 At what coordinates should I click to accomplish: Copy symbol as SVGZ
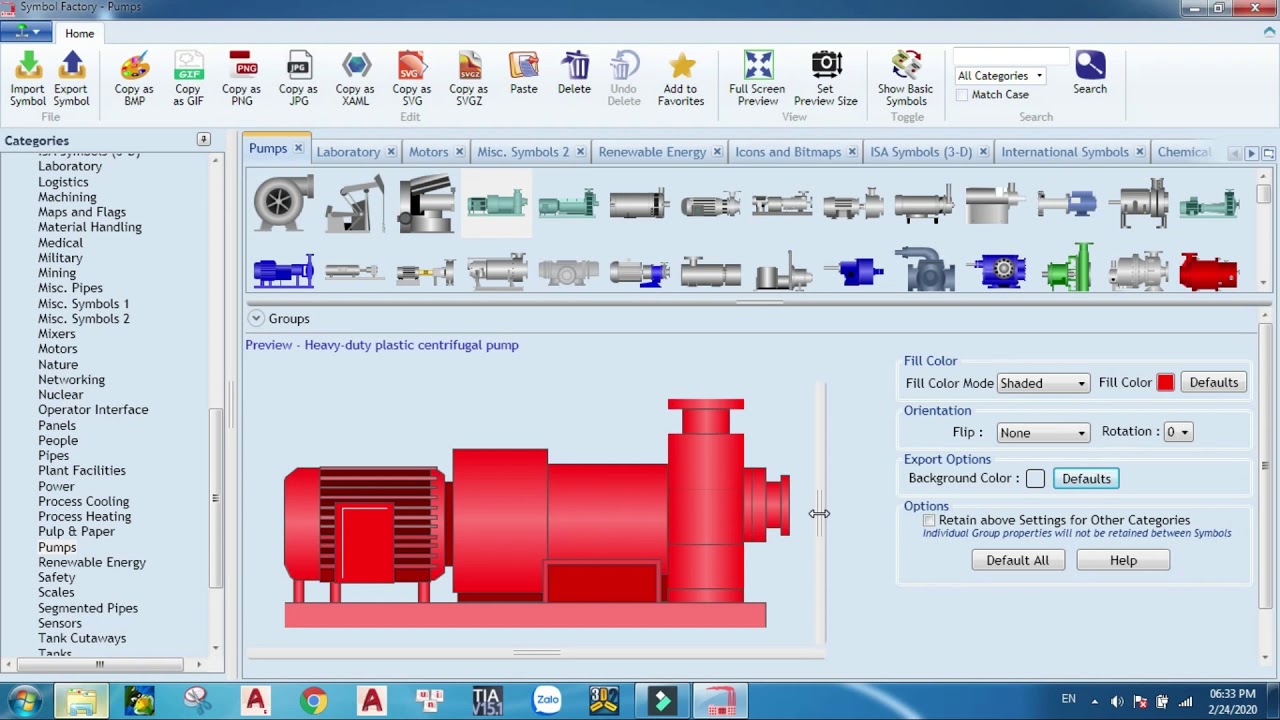pyautogui.click(x=469, y=78)
